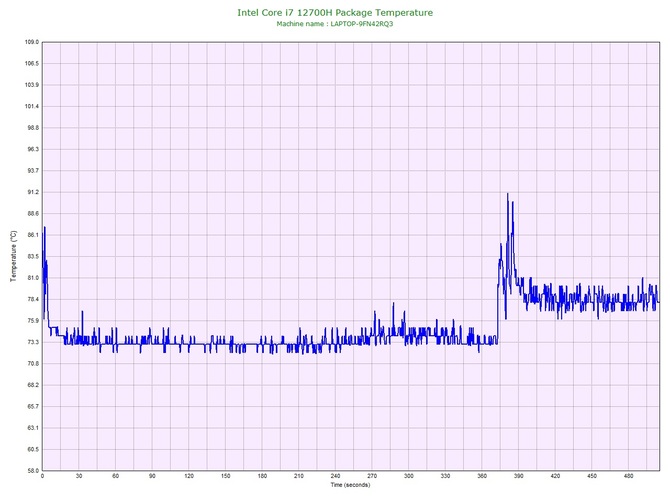Click the 330 seconds x-axis tick label

445,476
